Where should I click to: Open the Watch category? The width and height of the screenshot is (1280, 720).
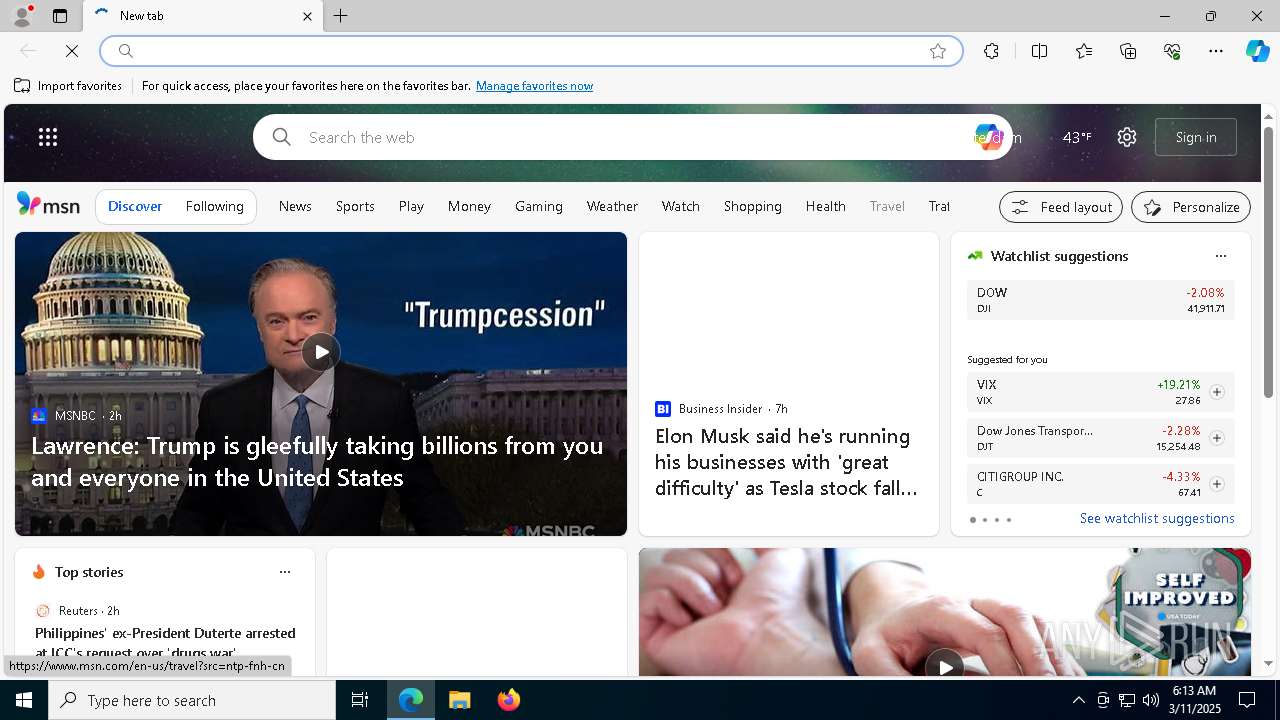680,206
